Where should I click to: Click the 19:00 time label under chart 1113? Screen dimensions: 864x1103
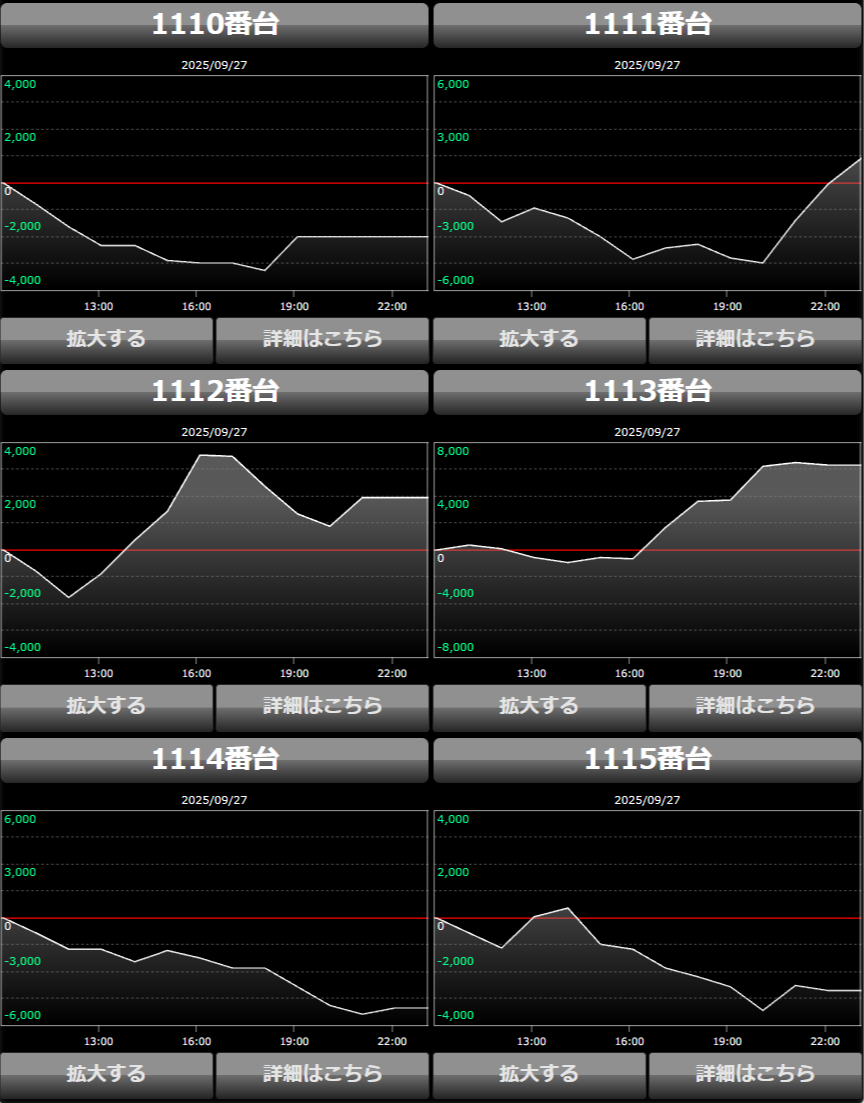pos(727,674)
